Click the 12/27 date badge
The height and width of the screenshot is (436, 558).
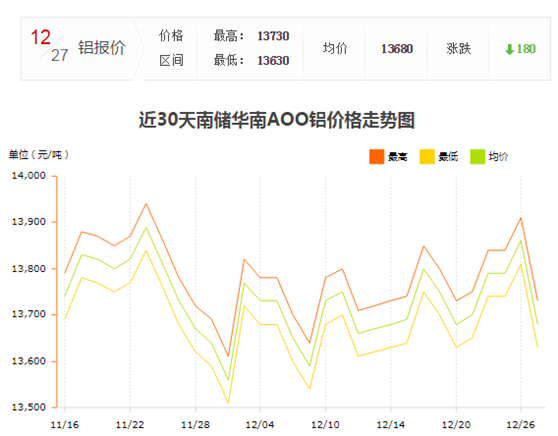pos(49,46)
